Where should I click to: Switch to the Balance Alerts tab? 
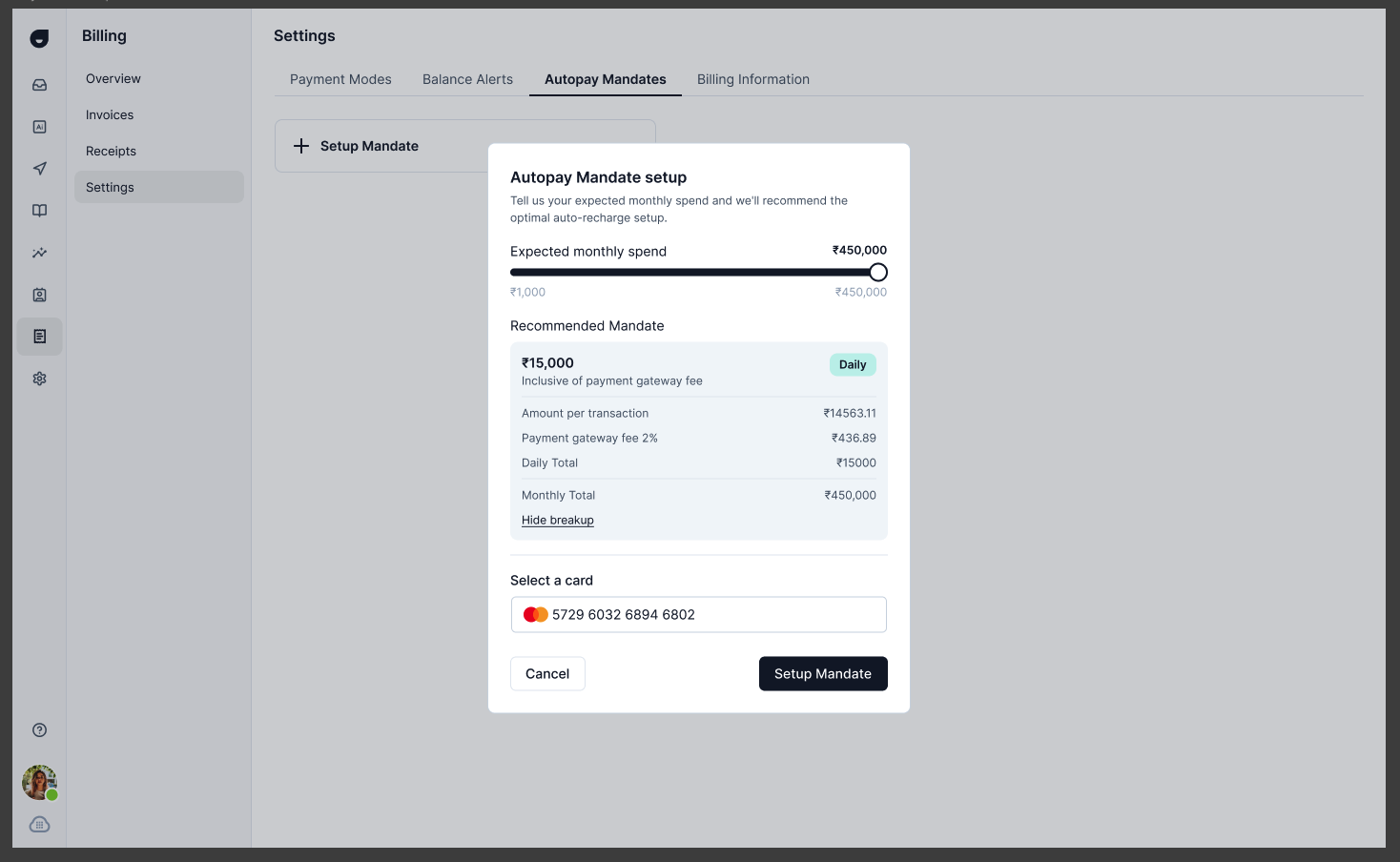[467, 79]
